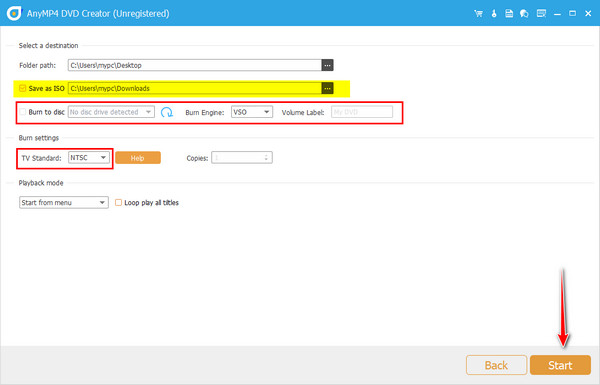Enable Loop play all titles
Screen dimensions: 600x385
119,202
